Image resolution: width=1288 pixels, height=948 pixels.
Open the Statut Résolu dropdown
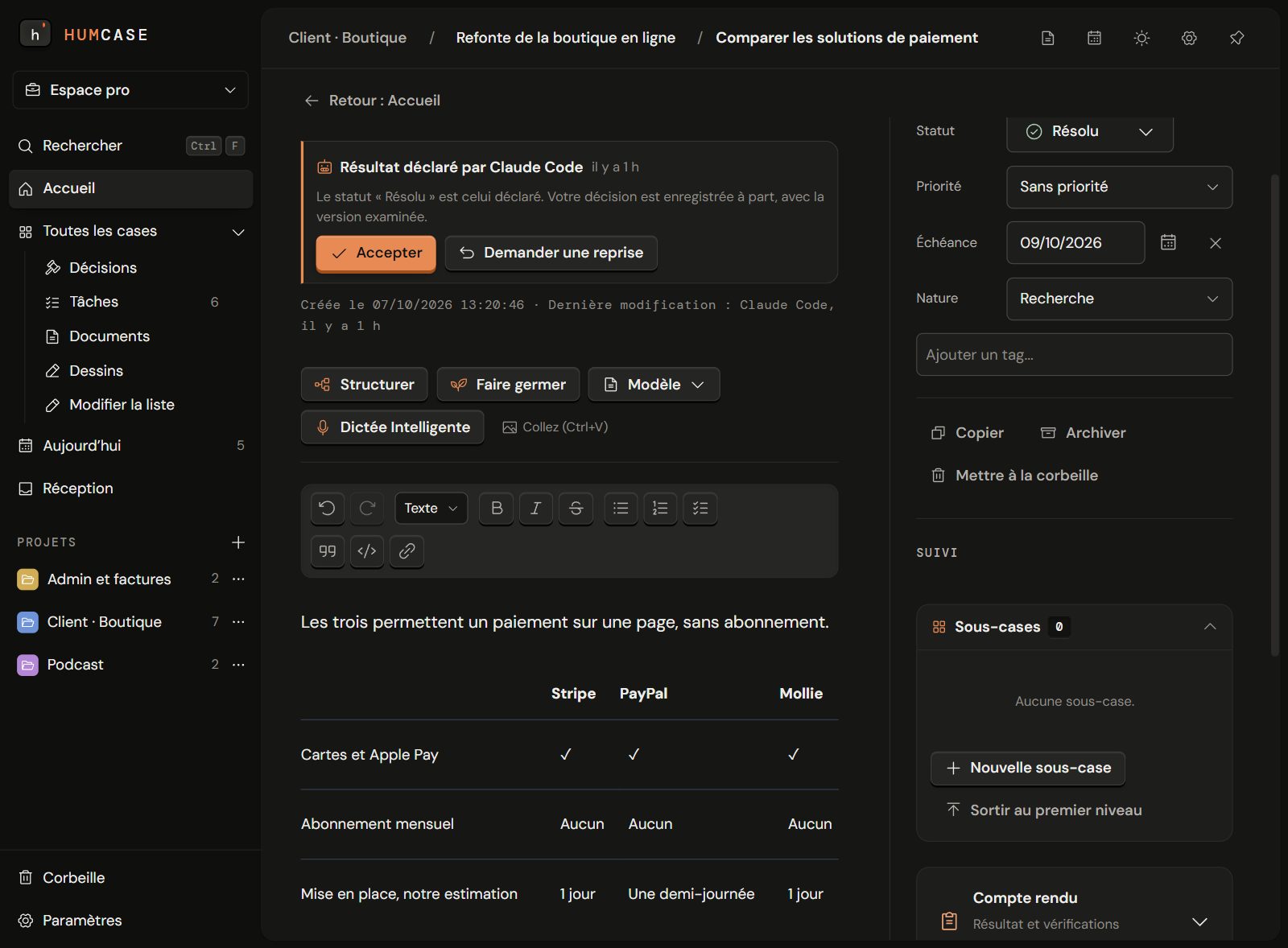(1090, 131)
